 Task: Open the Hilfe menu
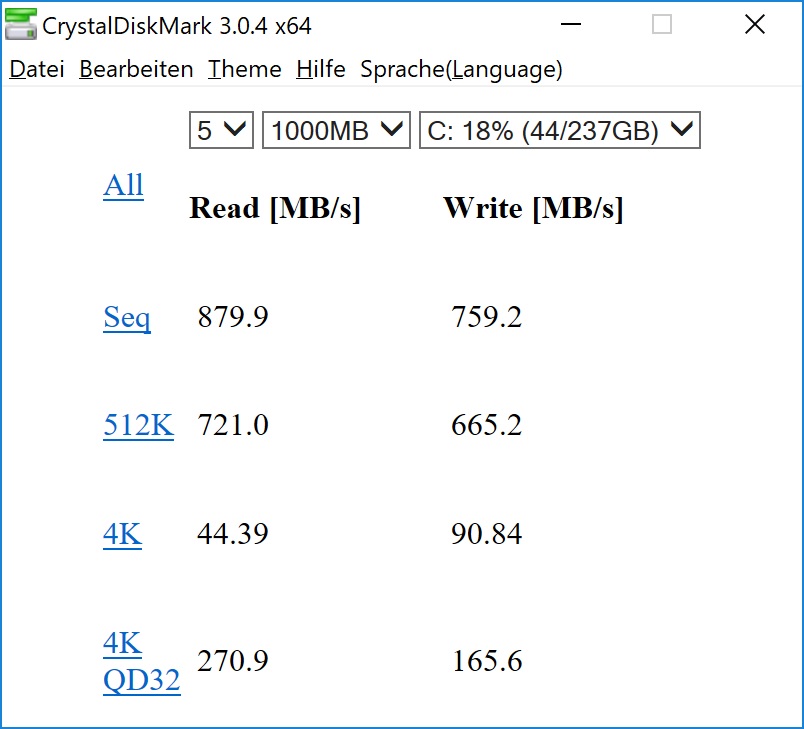click(320, 69)
